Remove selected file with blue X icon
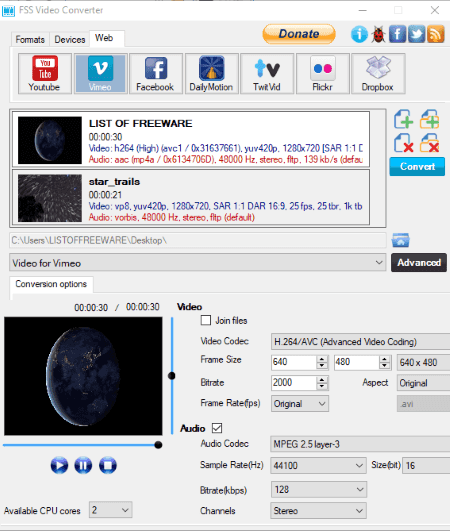Image resolution: width=450 pixels, height=531 pixels. [x=404, y=143]
